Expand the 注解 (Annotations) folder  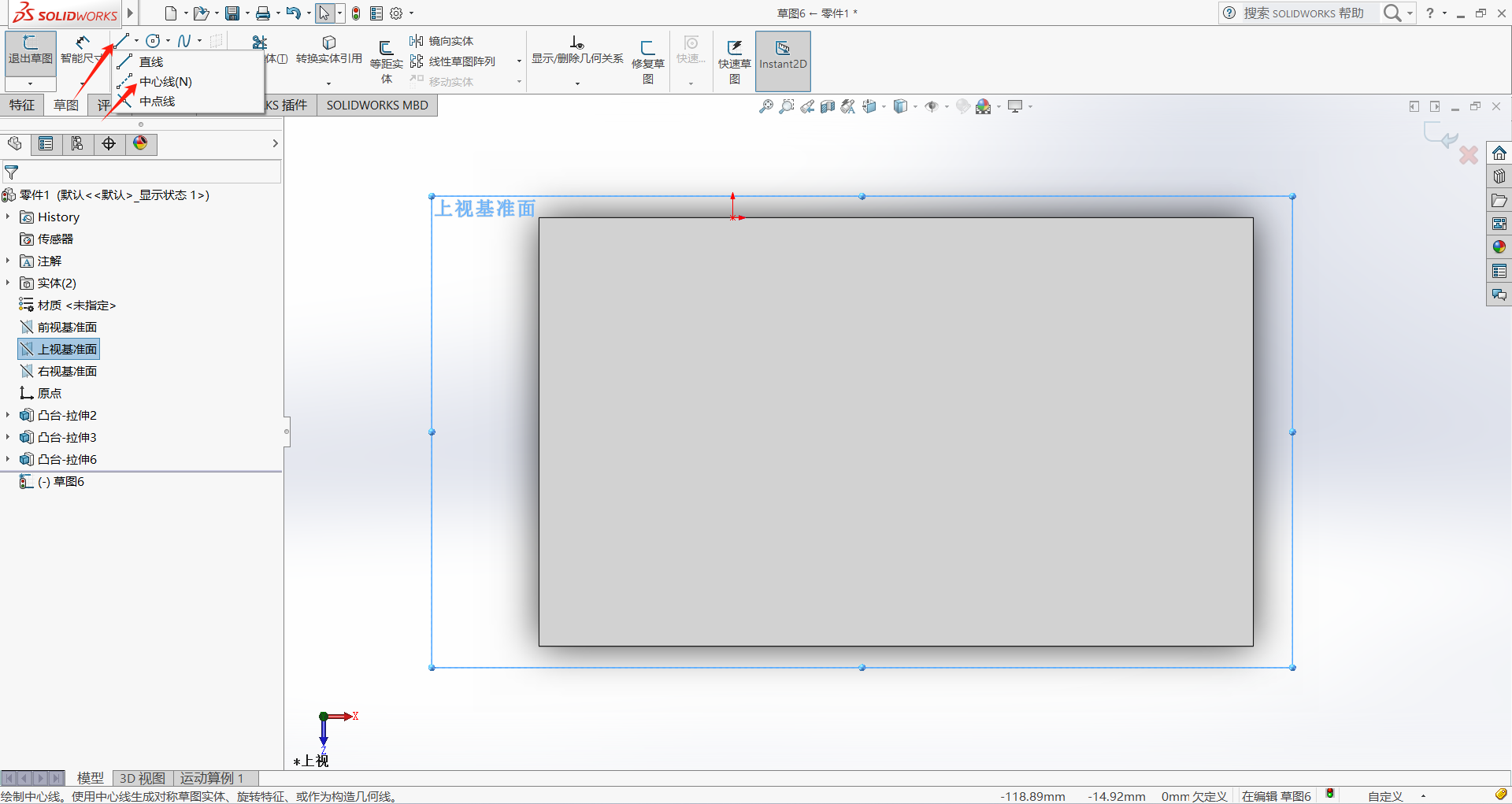click(8, 261)
